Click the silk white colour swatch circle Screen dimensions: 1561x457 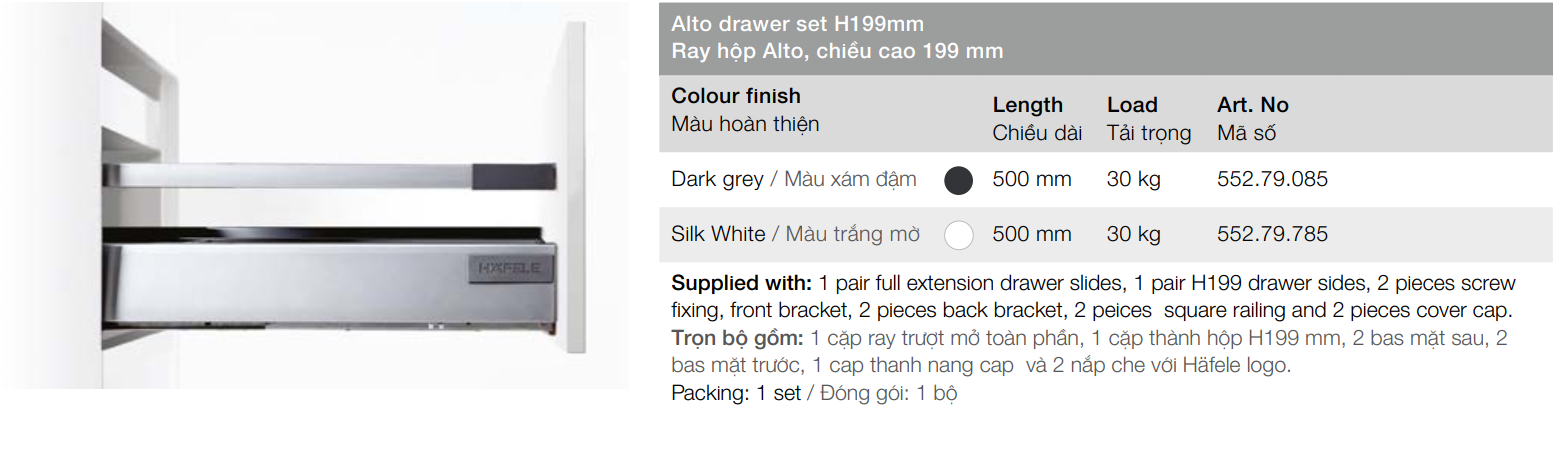click(959, 234)
